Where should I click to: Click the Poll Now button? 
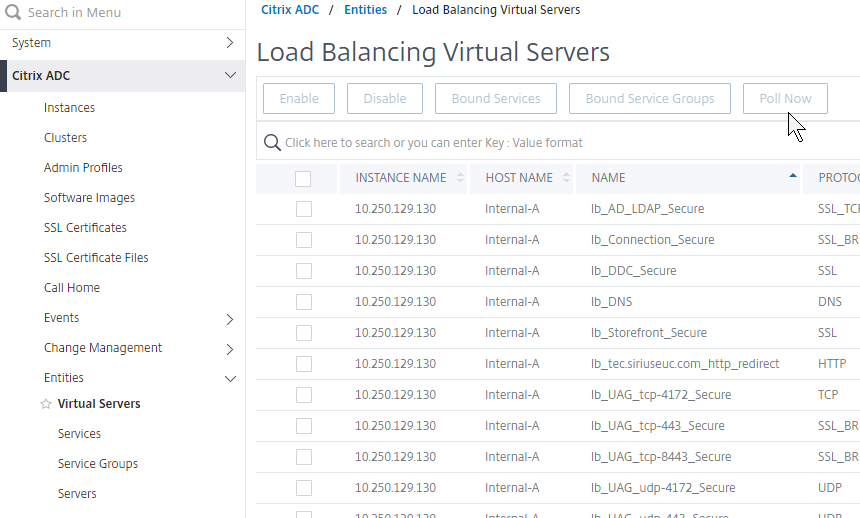pyautogui.click(x=785, y=99)
